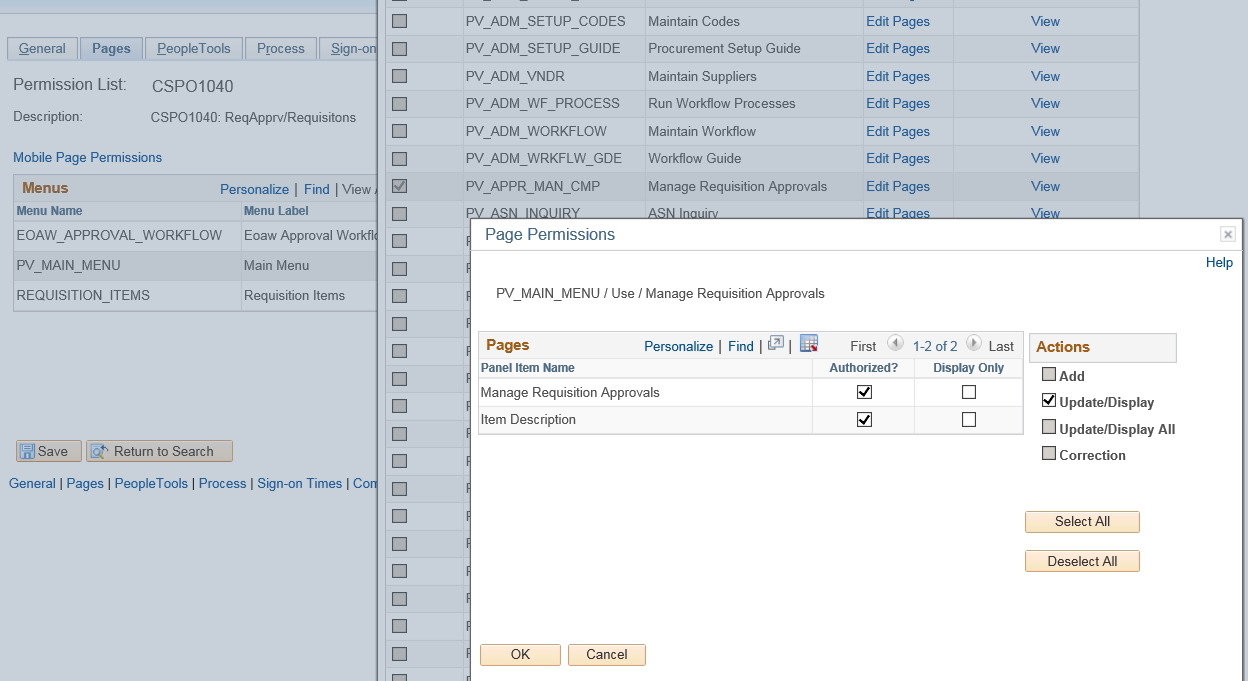The height and width of the screenshot is (681, 1248).
Task: Download Pages grid to spreadsheet icon
Action: click(x=809, y=344)
